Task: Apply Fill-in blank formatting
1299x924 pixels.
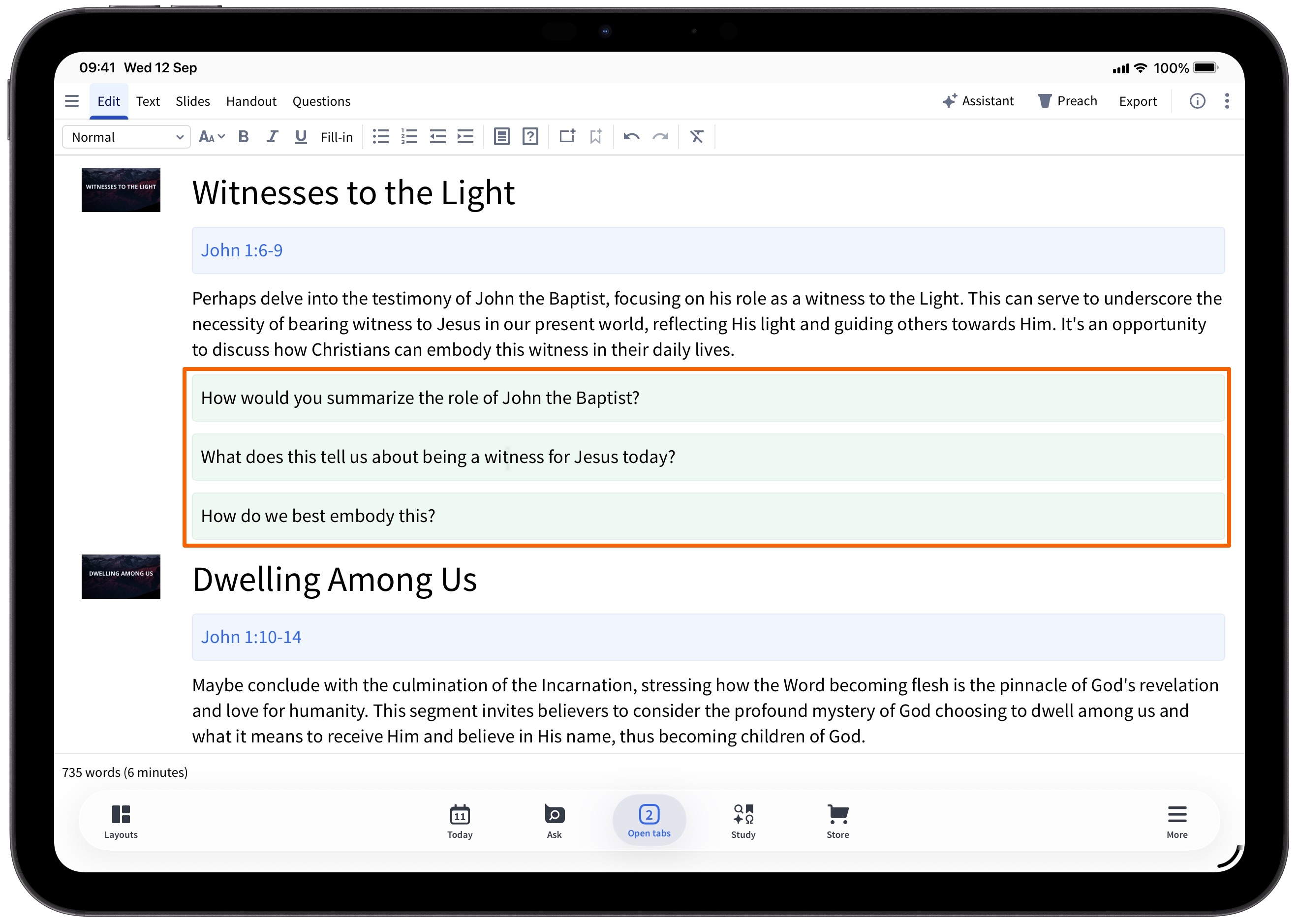Action: 336,137
